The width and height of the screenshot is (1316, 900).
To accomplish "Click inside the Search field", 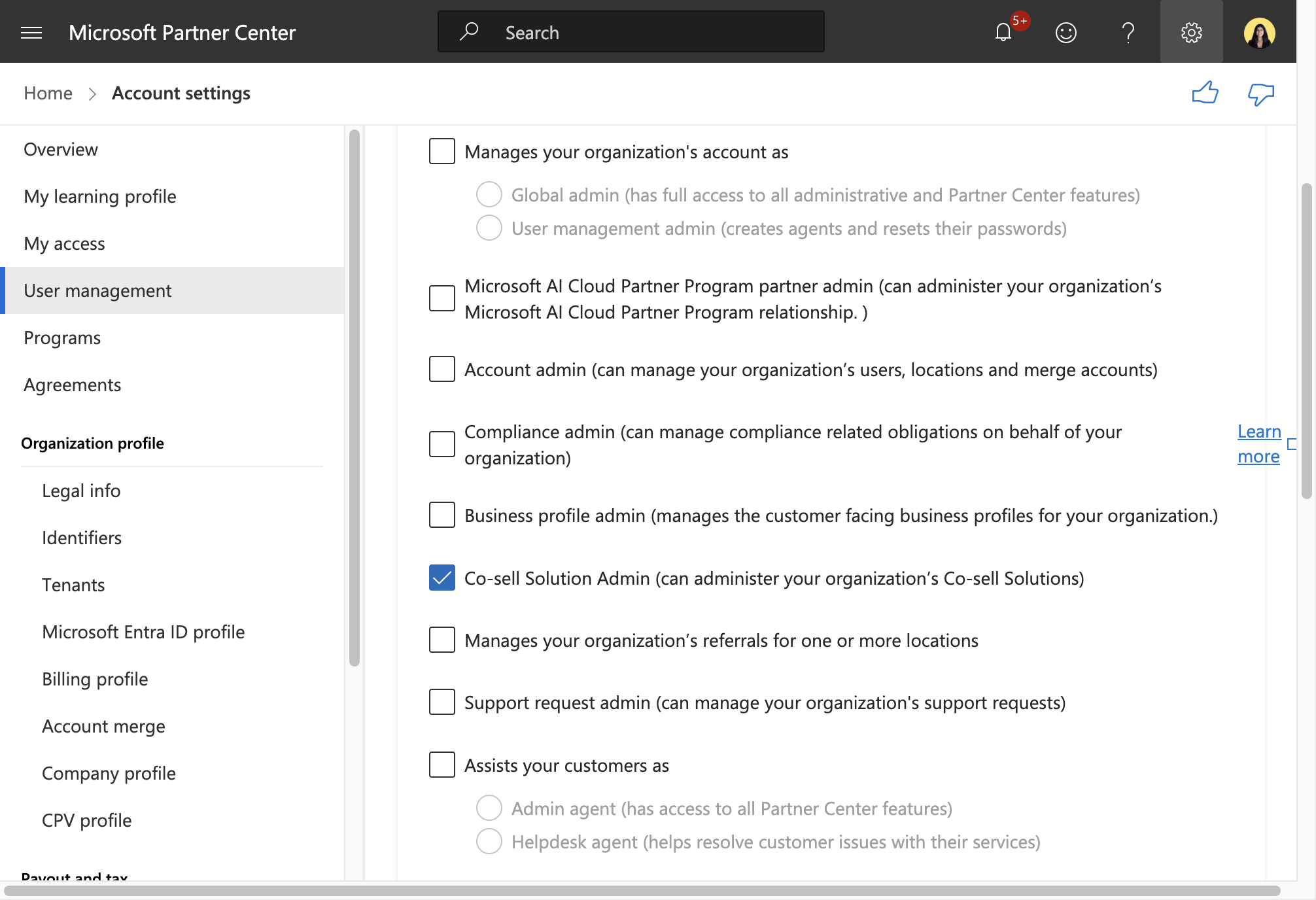I will coord(631,31).
